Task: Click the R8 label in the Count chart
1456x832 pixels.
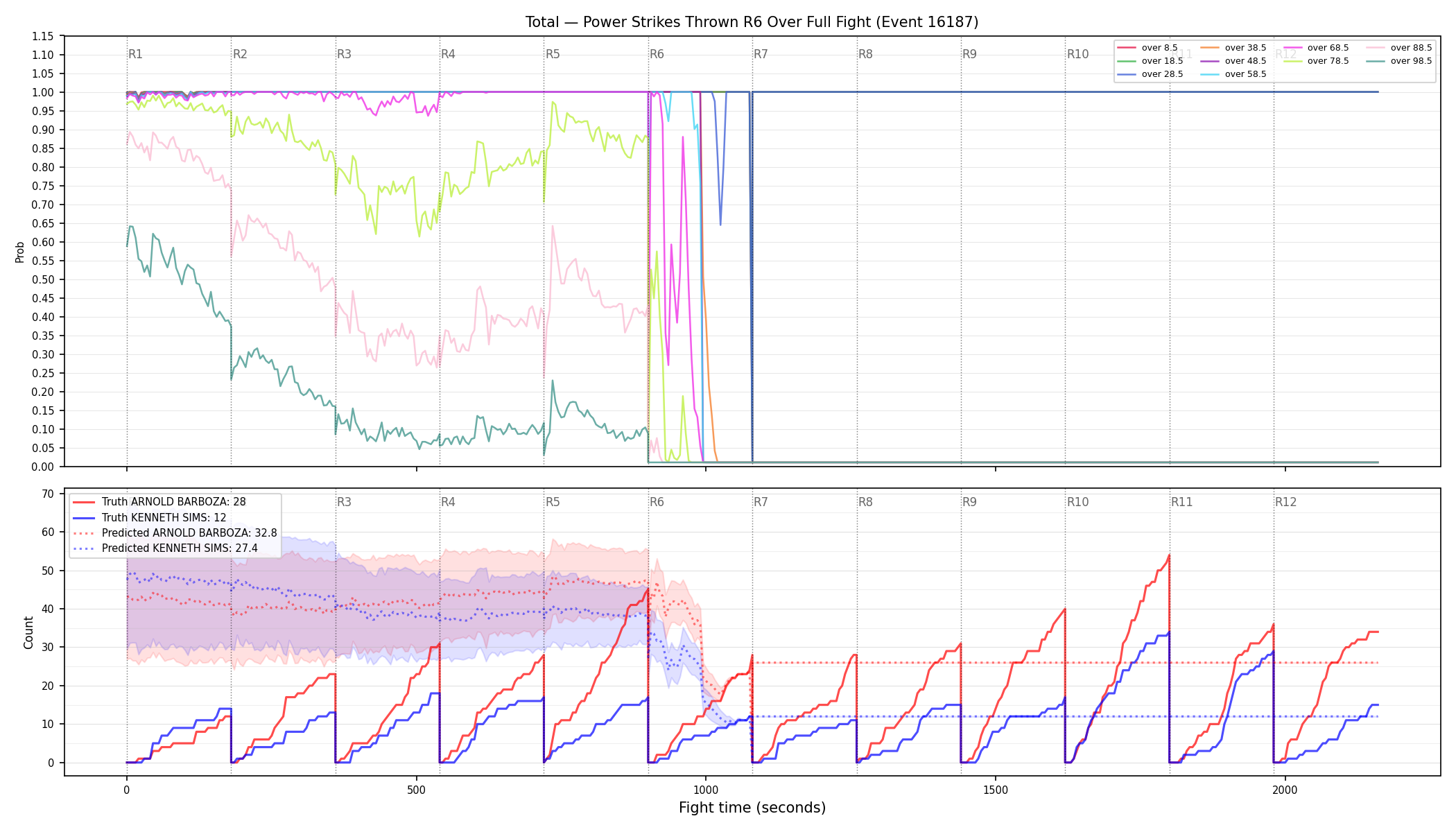Action: click(865, 502)
